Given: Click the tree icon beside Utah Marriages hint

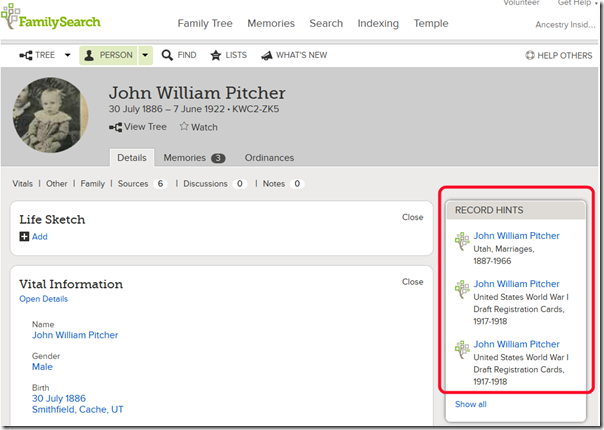Looking at the screenshot, I should tap(462, 241).
